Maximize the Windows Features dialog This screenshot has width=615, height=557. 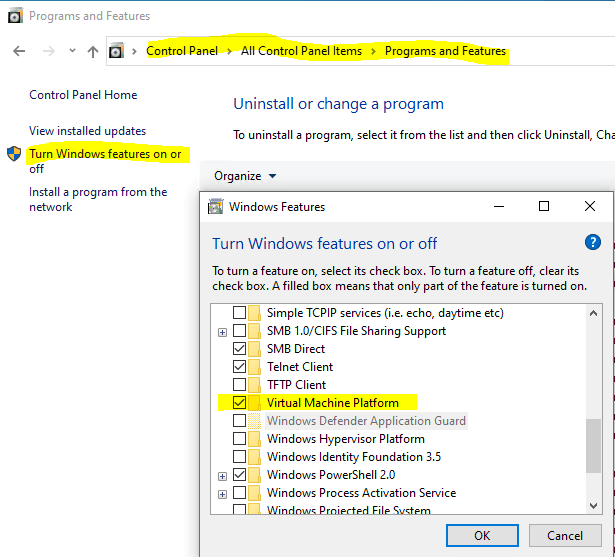[544, 206]
